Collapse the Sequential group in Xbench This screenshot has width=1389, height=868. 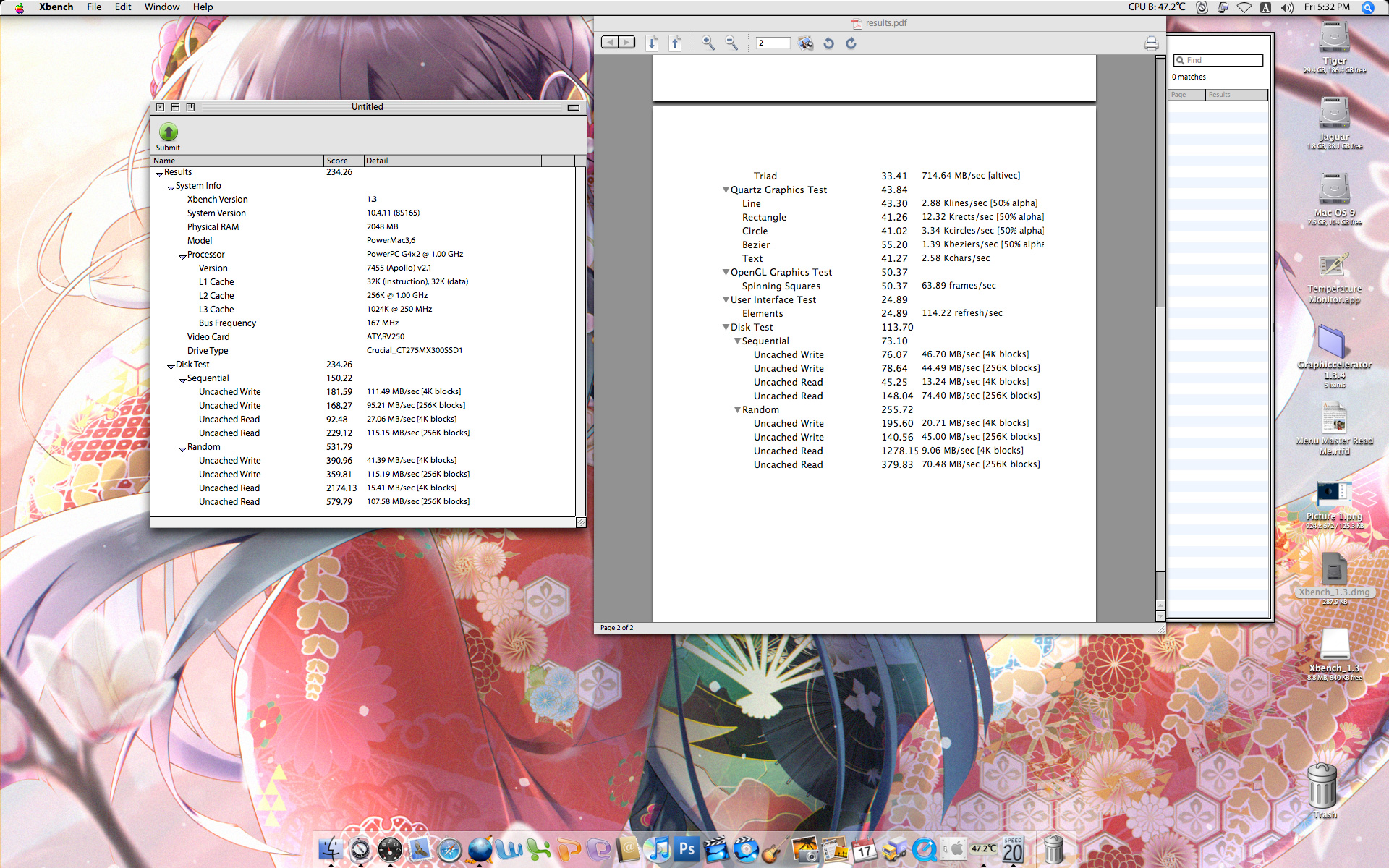182,380
